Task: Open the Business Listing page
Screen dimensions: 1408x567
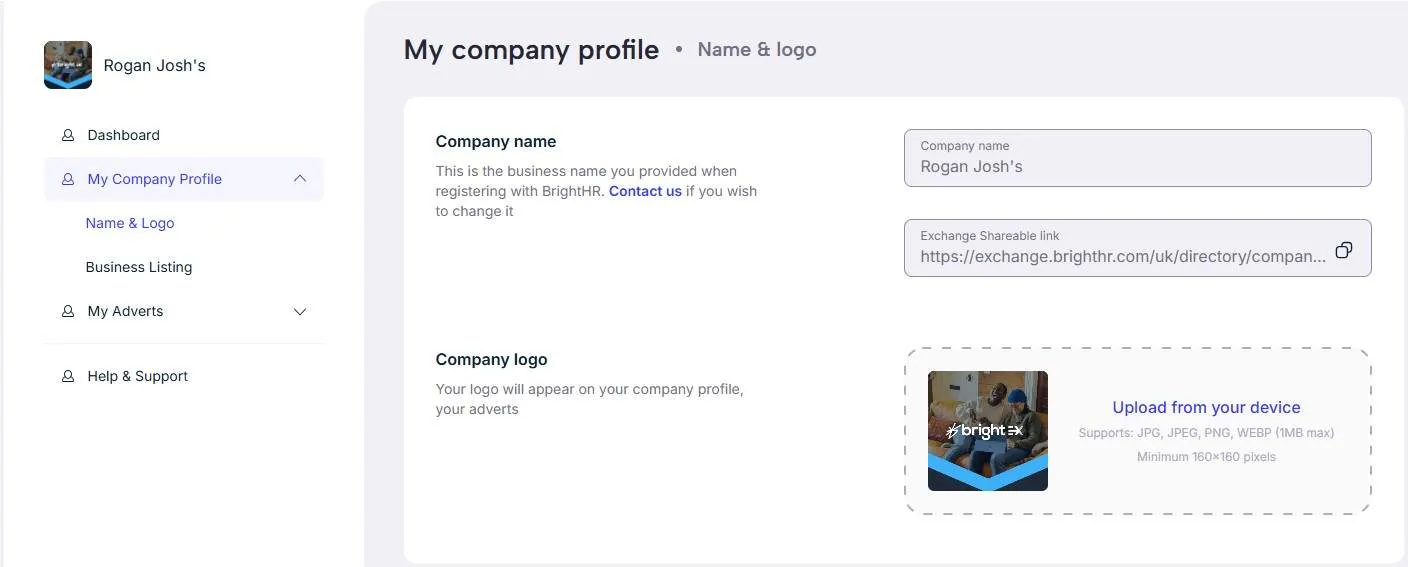Action: [x=139, y=267]
